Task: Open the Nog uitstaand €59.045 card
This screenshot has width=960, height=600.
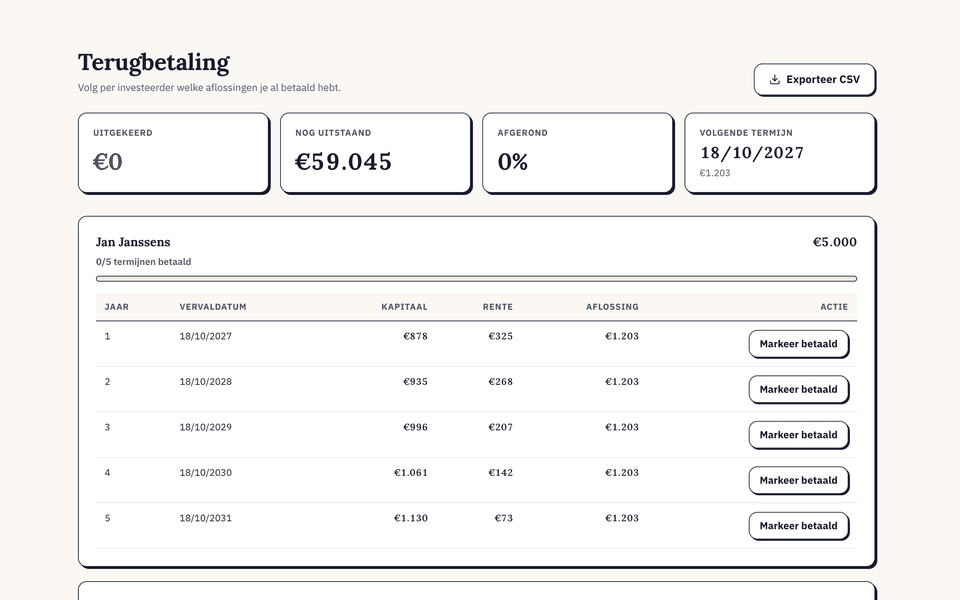Action: 375,152
